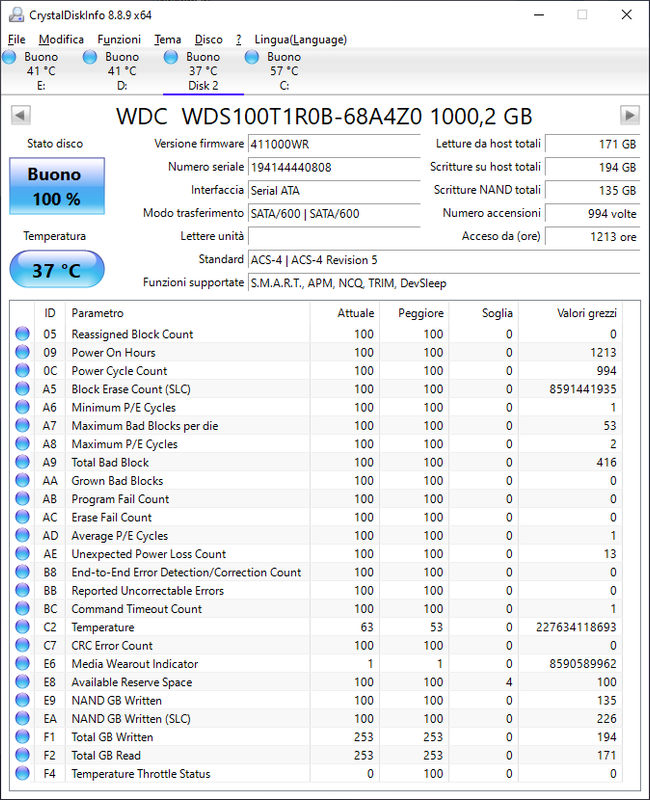Image resolution: width=650 pixels, height=800 pixels.
Task: Click the Scritture NAND totali value 135 GB
Action: 592,190
